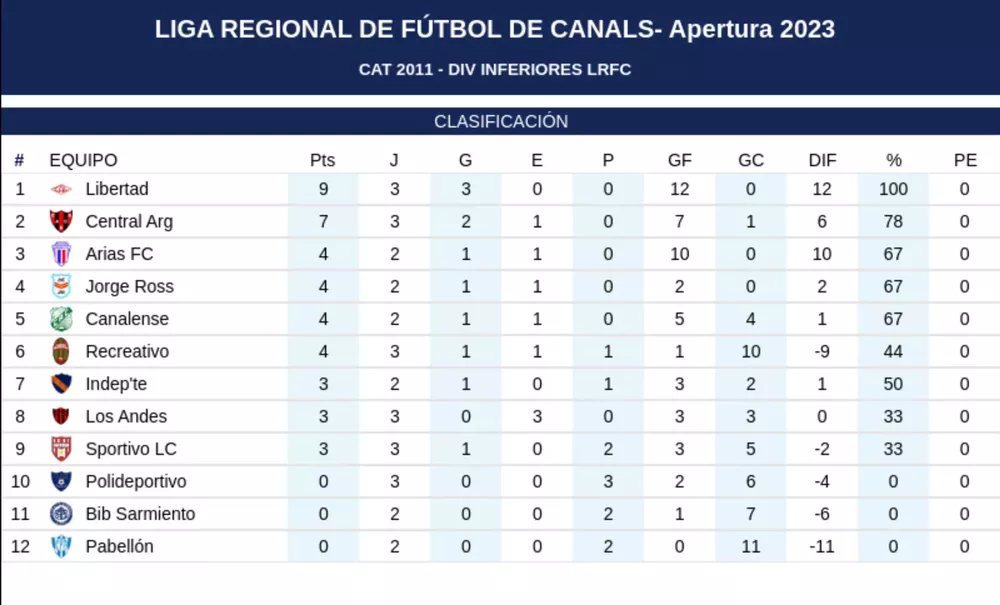Viewport: 1000px width, 605px height.
Task: Select the CLASIFICACIÓN section header
Action: [x=500, y=122]
